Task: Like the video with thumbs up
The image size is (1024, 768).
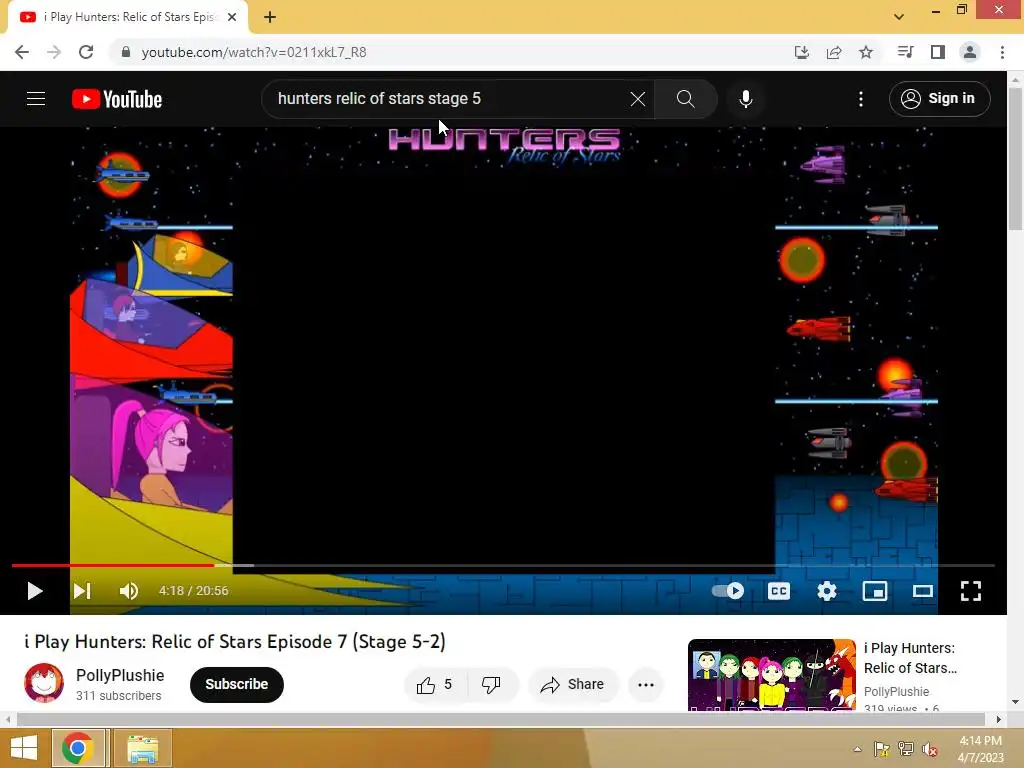Action: 436,684
